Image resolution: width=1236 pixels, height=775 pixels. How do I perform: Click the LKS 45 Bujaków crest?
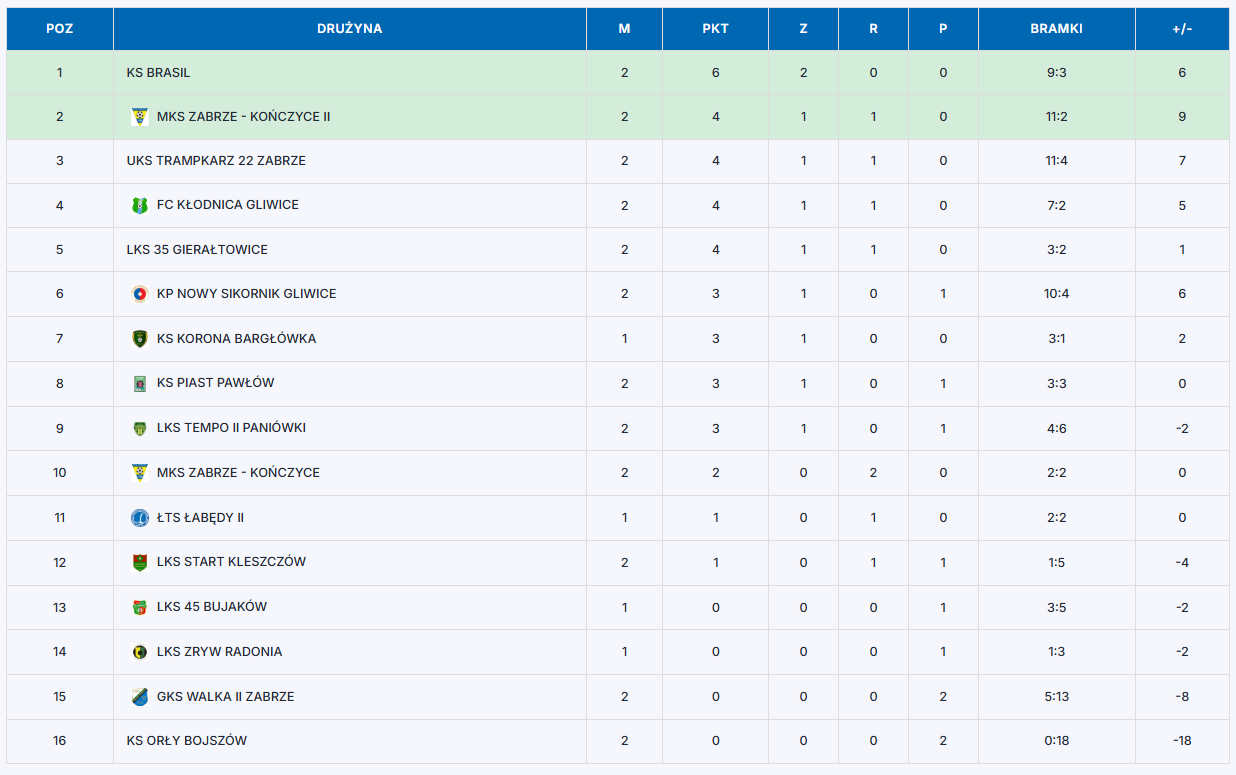[x=140, y=607]
